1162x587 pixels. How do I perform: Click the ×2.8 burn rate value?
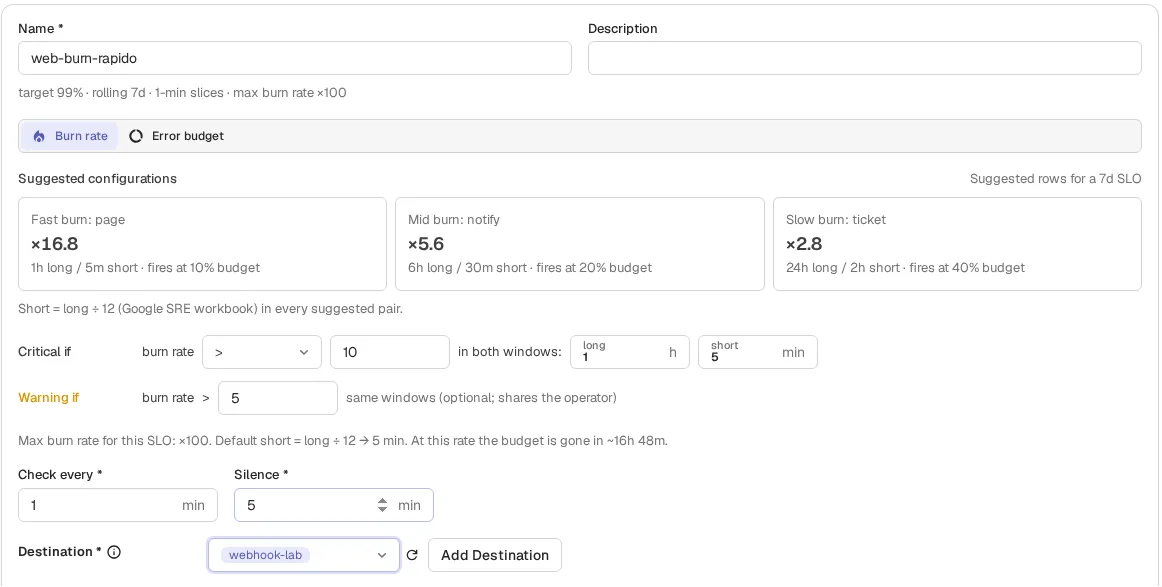[804, 244]
